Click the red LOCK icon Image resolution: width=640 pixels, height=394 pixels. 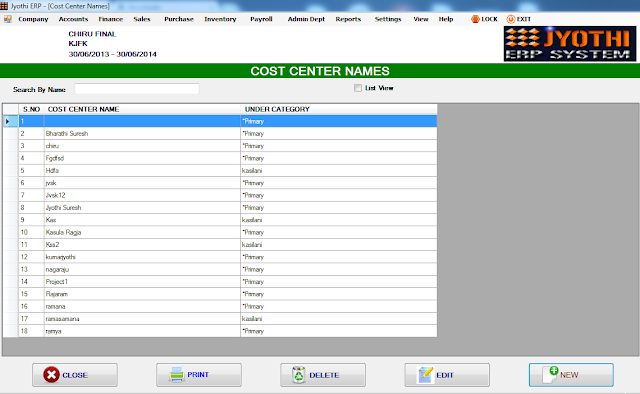tap(475, 19)
